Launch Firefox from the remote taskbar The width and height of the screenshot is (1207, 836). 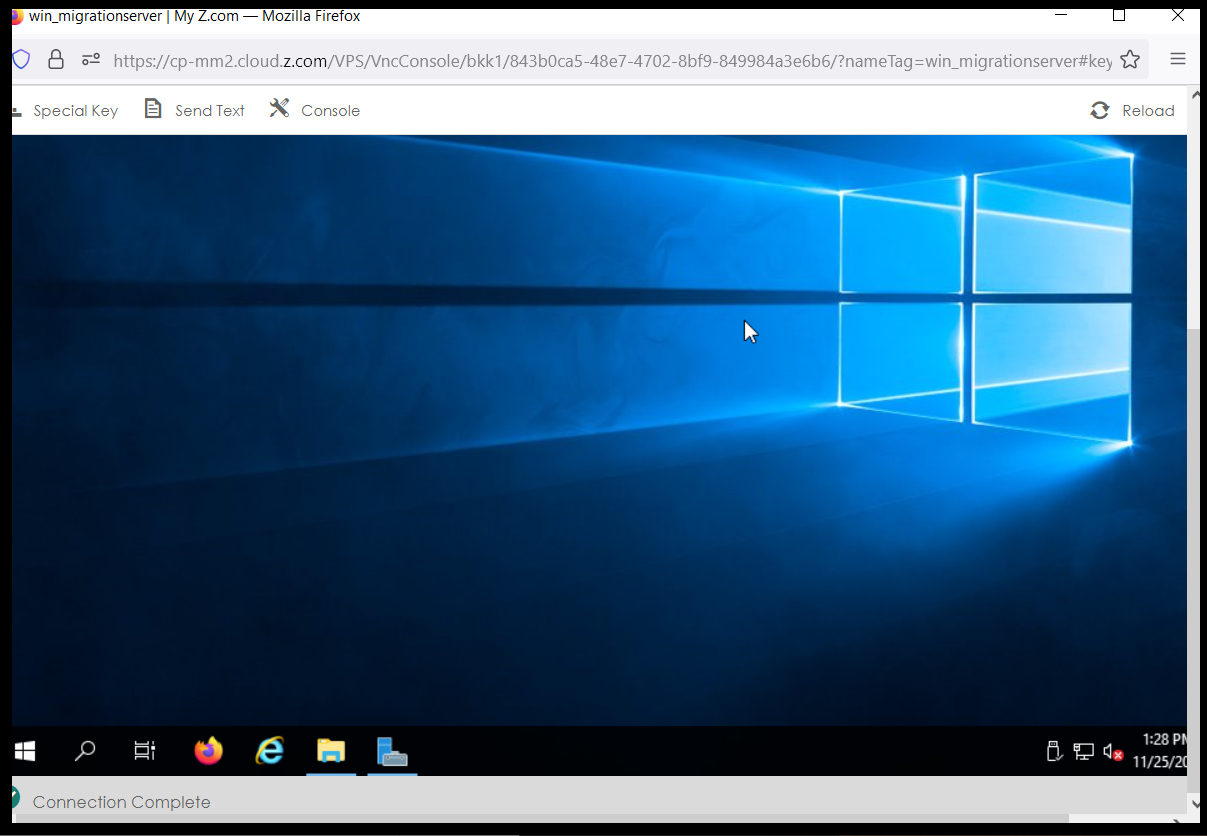click(208, 750)
